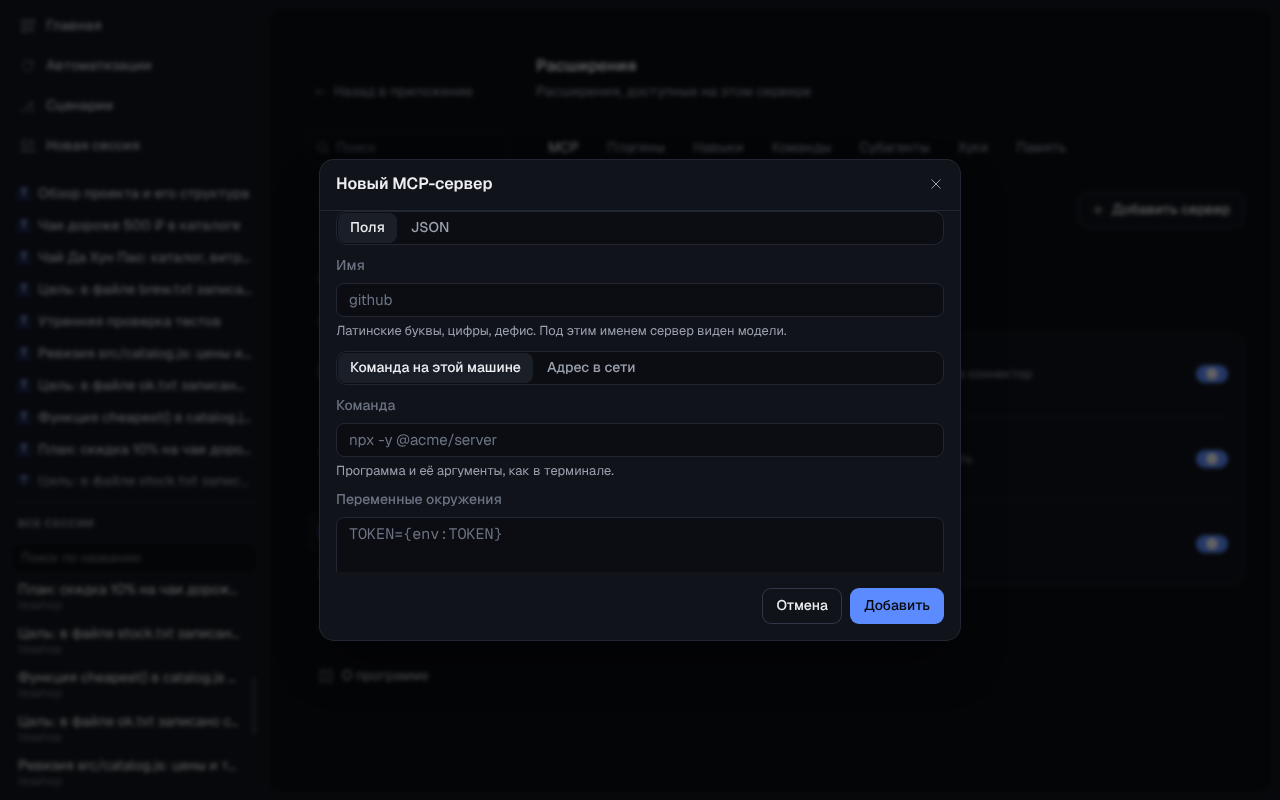Viewport: 1280px width, 800px height.
Task: Select Команда на этой машине option
Action: coord(435,367)
